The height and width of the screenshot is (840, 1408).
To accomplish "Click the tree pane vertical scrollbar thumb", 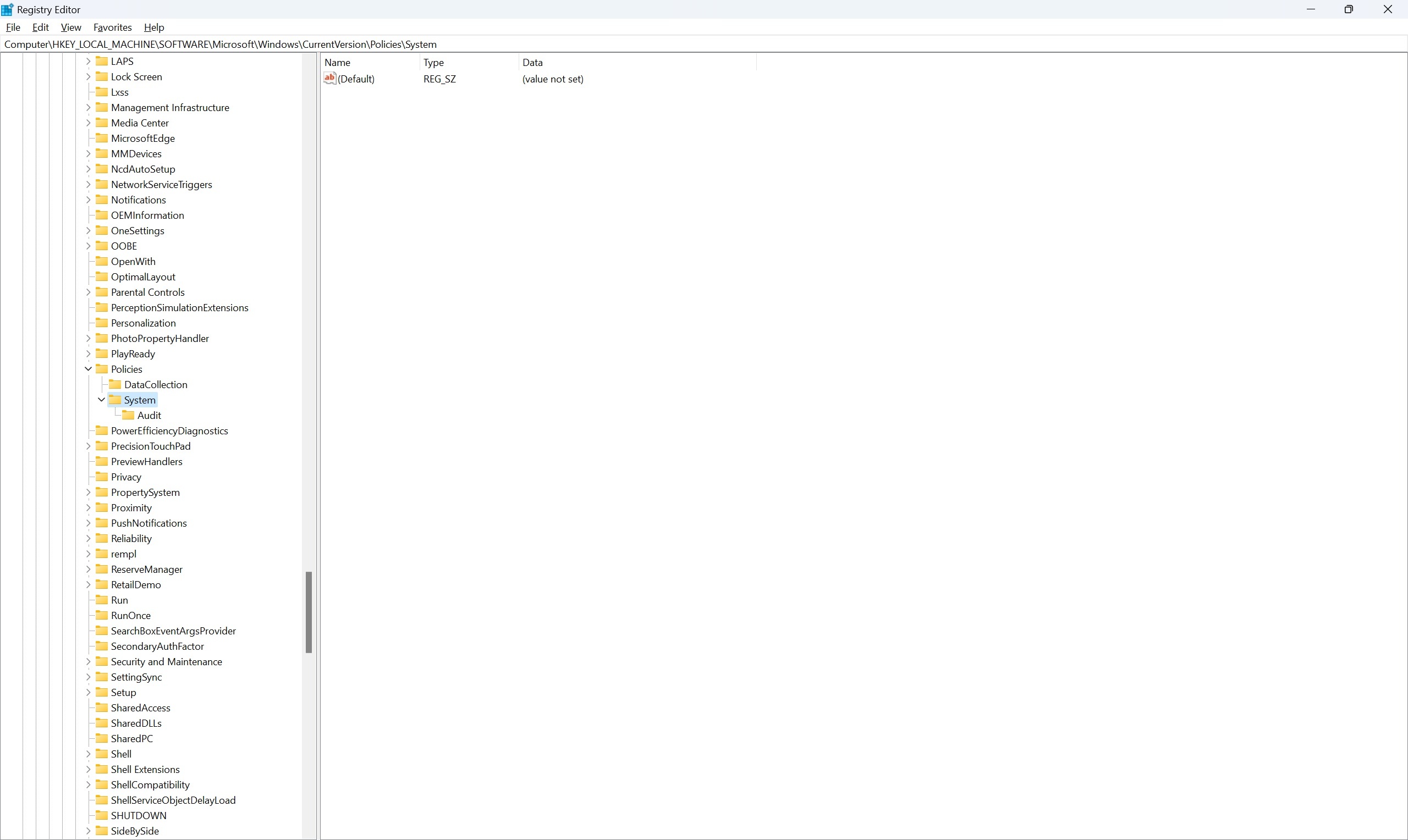I will pyautogui.click(x=309, y=612).
